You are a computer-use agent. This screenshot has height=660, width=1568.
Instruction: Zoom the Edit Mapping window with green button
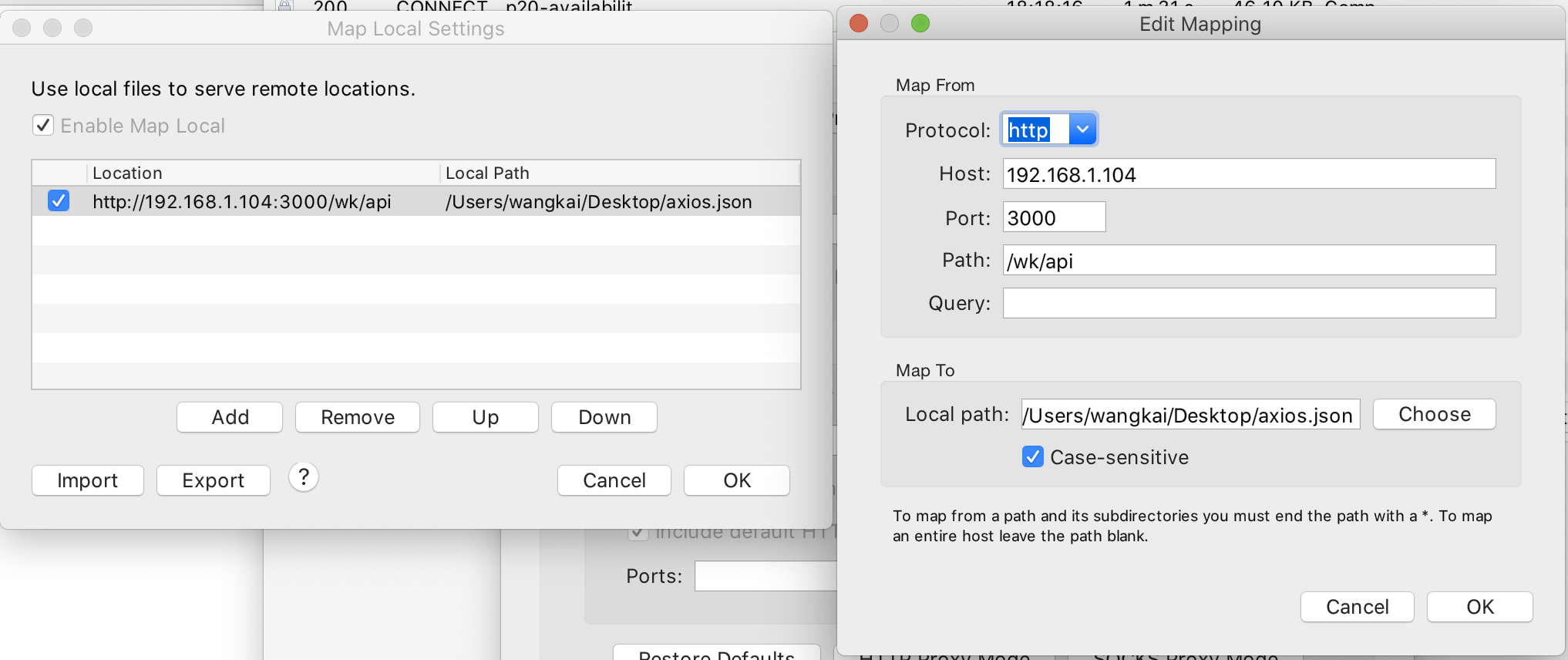pyautogui.click(x=920, y=24)
